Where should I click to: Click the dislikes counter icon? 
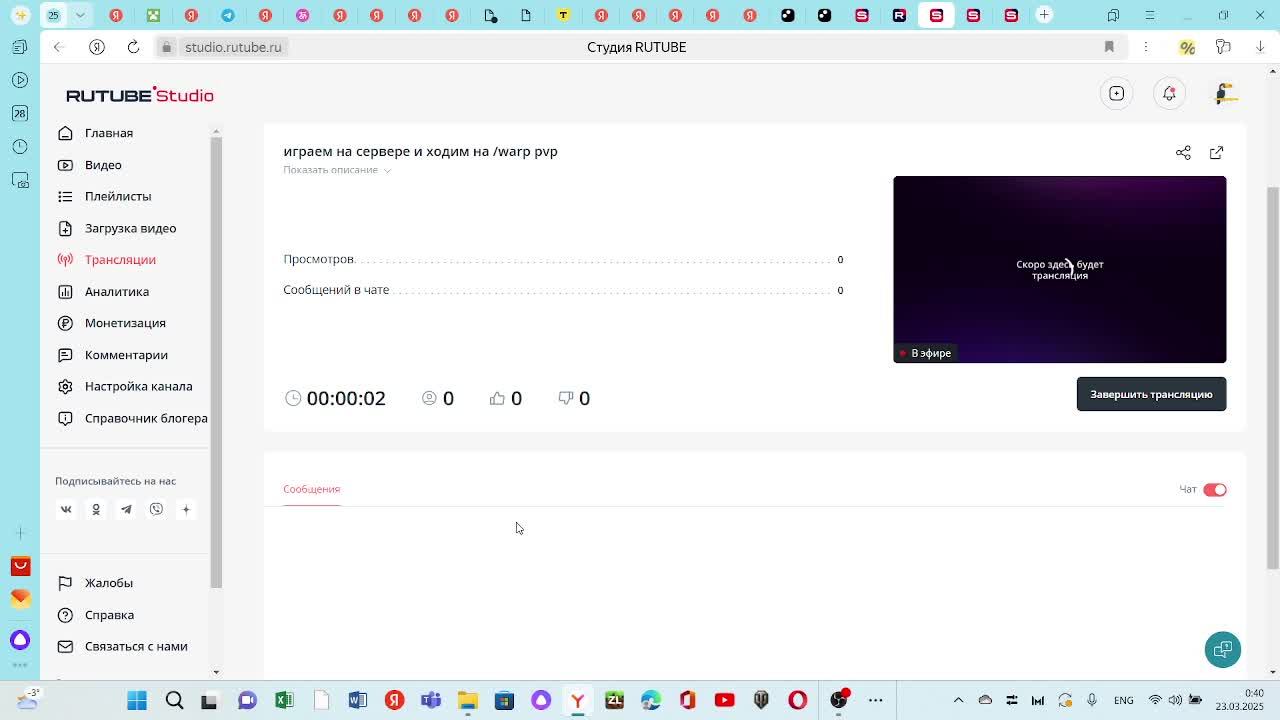[565, 398]
